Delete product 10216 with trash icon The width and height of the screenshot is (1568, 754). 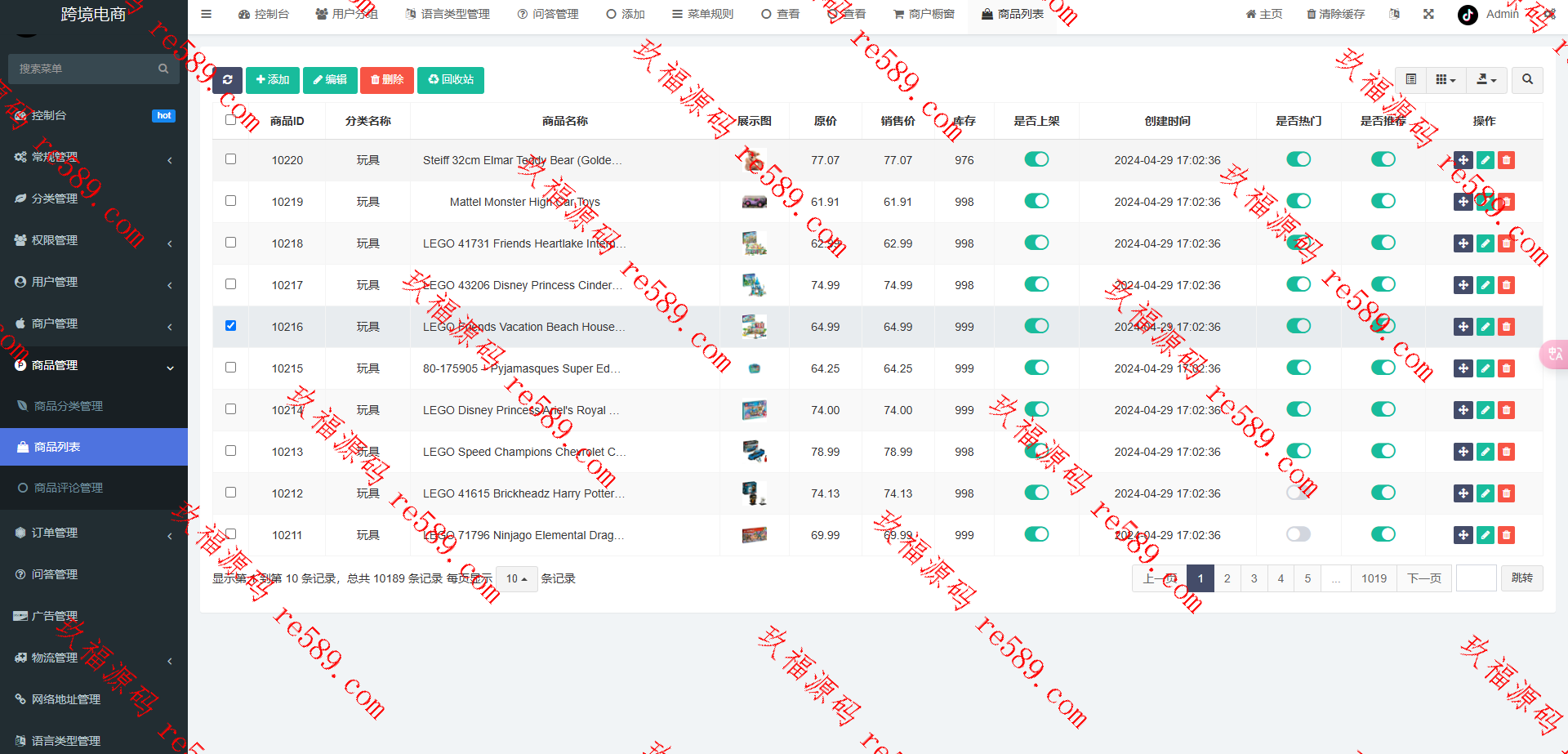click(1507, 327)
